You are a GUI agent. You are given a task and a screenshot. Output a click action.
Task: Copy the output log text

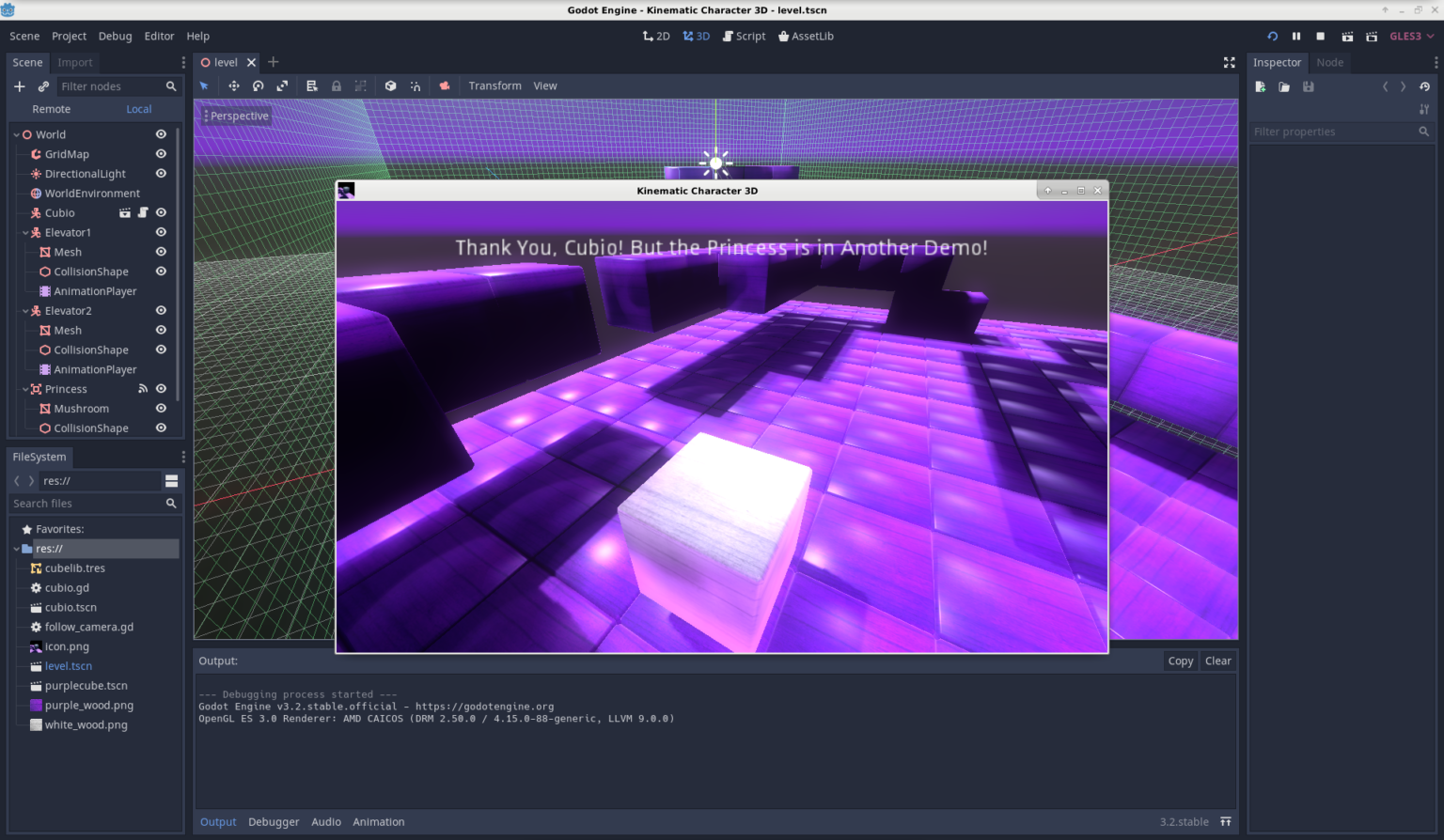1180,661
